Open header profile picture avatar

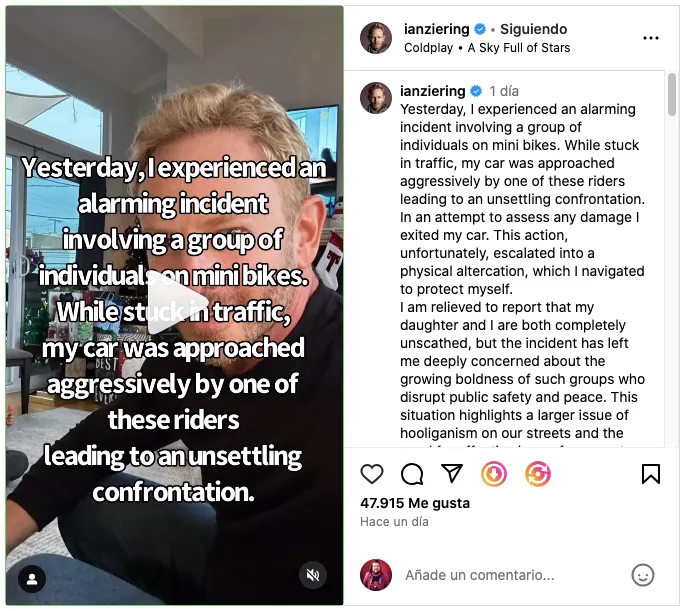tap(376, 38)
